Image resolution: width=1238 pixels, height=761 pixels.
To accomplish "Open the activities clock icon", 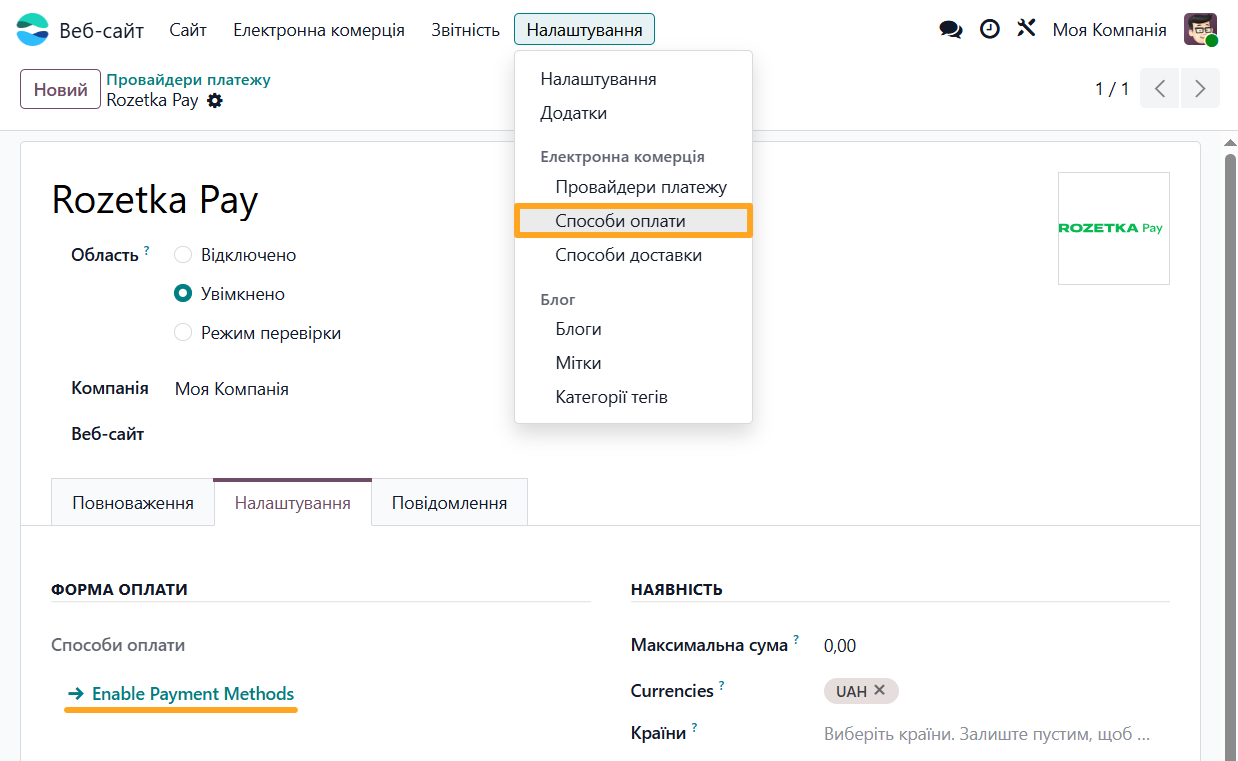I will (x=989, y=29).
